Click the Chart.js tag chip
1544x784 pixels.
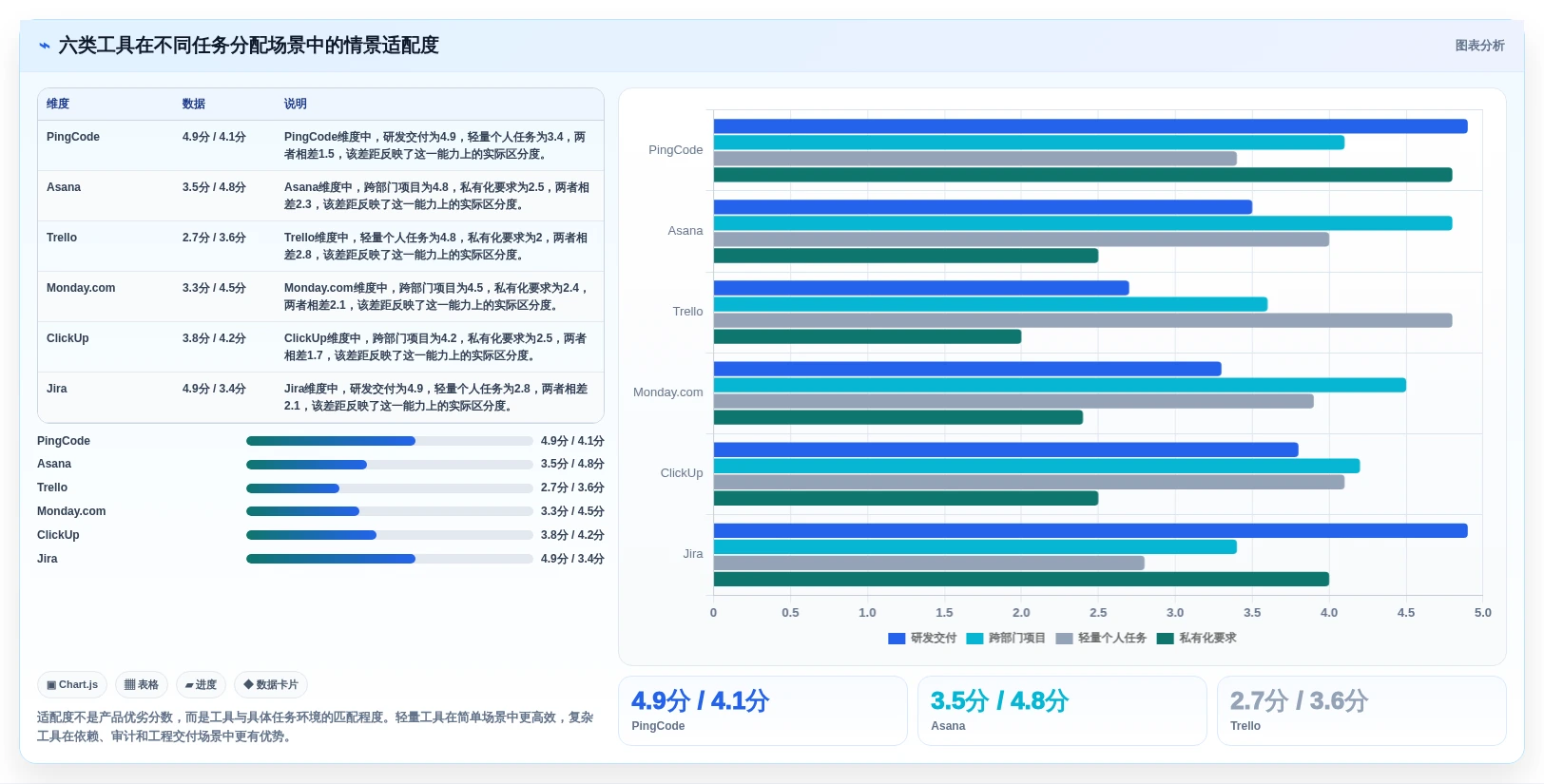click(72, 684)
